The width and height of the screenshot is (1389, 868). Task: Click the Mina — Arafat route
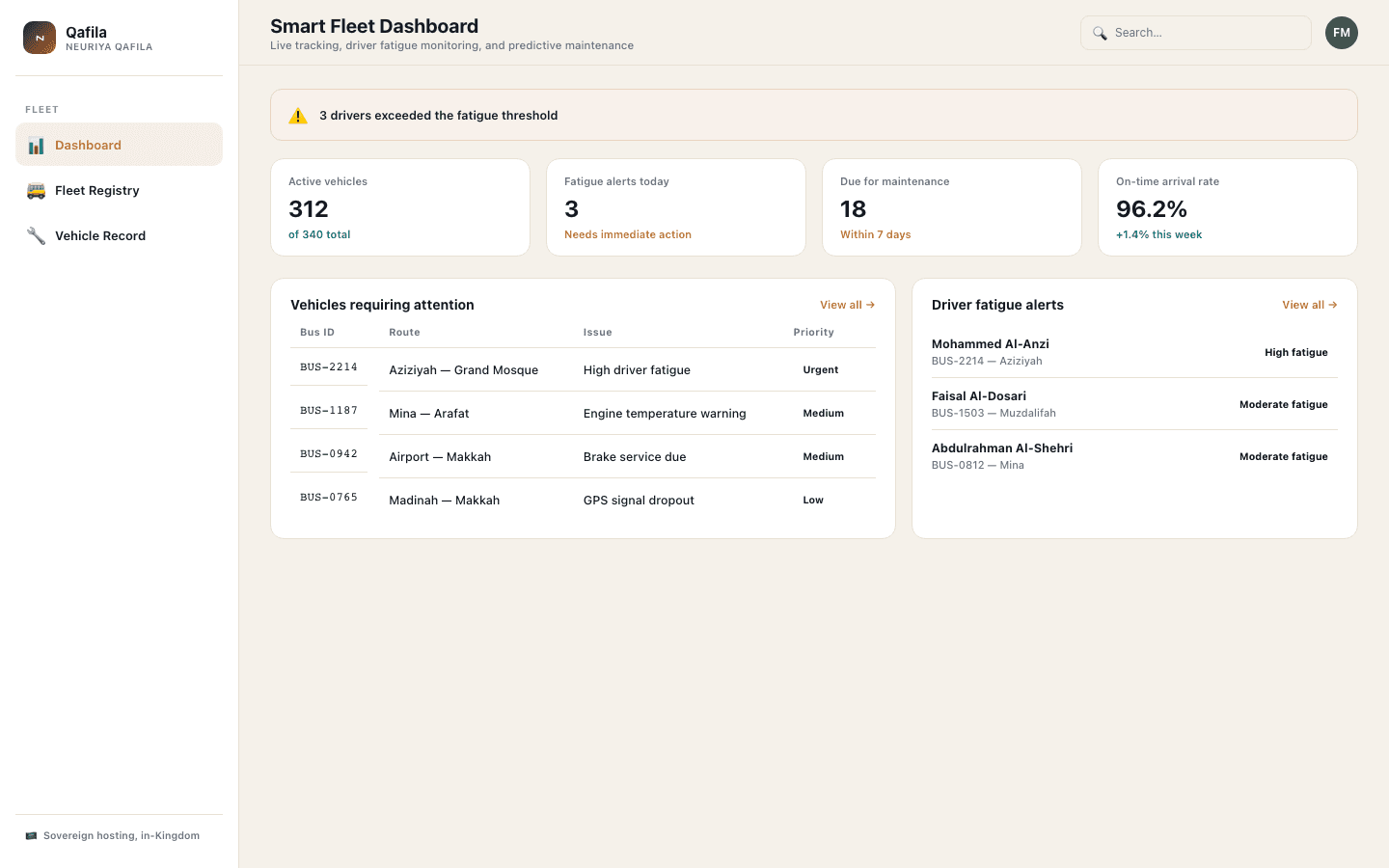pyautogui.click(x=429, y=414)
